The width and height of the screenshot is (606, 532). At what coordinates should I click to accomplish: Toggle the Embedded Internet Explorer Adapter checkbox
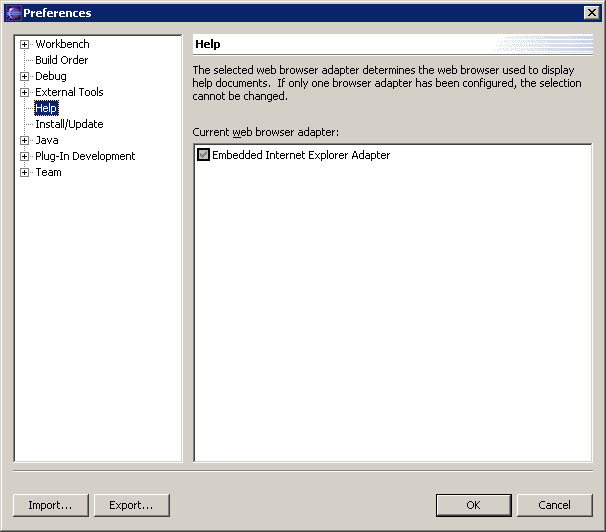[203, 155]
